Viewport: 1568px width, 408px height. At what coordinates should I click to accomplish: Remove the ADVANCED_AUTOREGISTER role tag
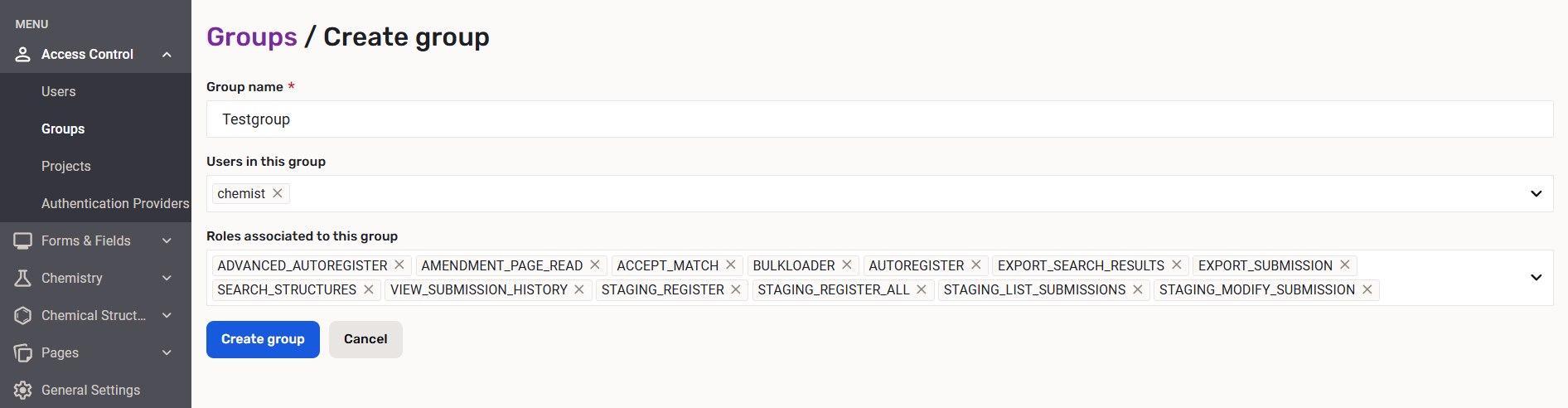[x=399, y=265]
